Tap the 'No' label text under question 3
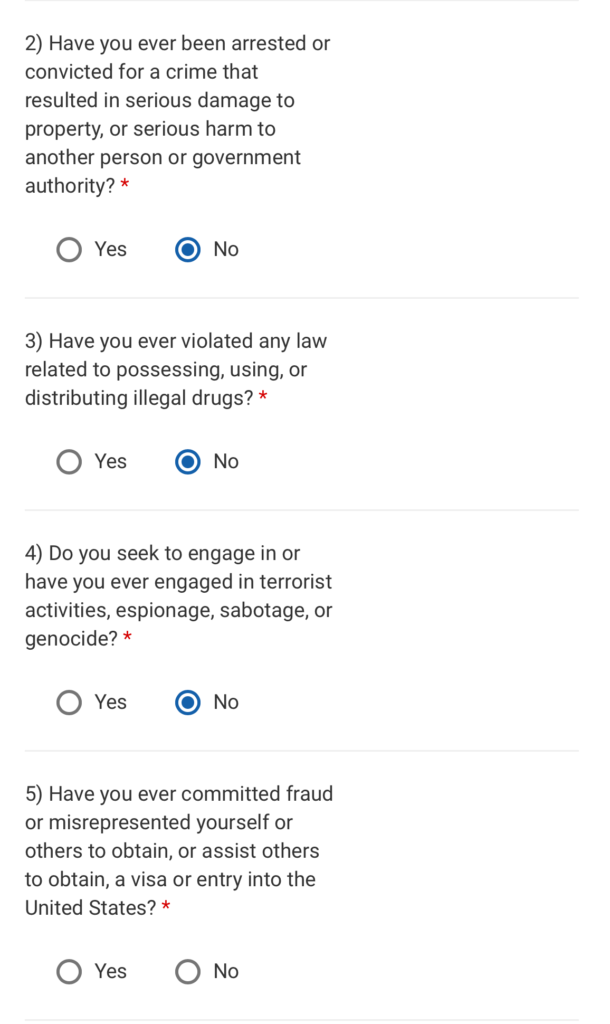The height and width of the screenshot is (1024, 610). [x=226, y=461]
